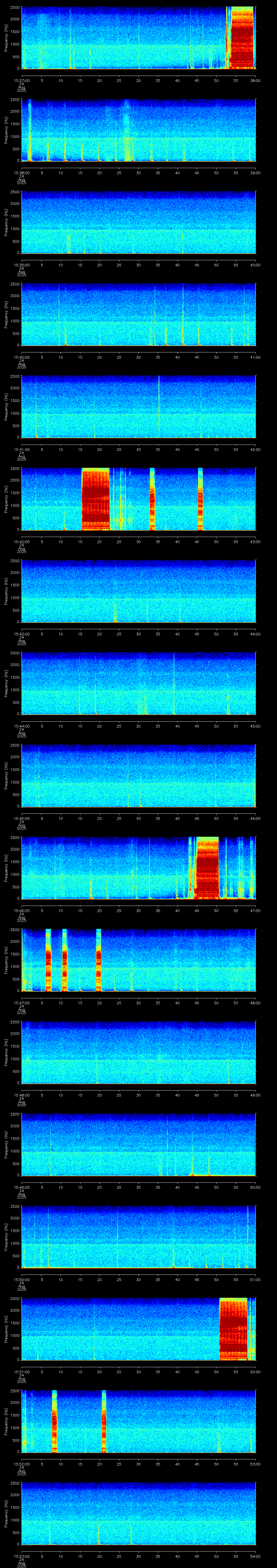Click the tall spike near 35 s in the 15:41 spectrogram
The height and width of the screenshot is (1568, 277).
point(159,407)
